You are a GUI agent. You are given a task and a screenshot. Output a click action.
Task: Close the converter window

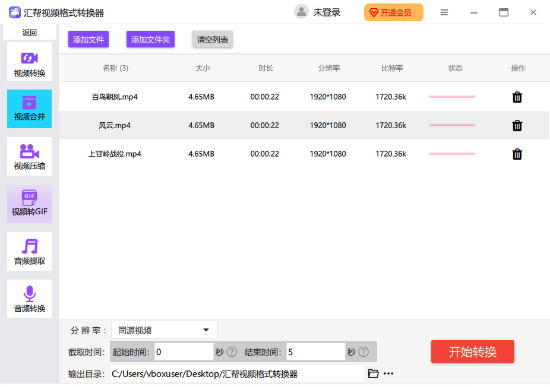tap(533, 13)
